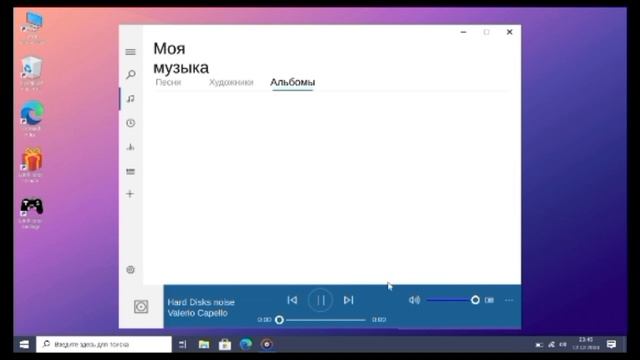
Task: Pause the playing track
Action: pyautogui.click(x=320, y=300)
